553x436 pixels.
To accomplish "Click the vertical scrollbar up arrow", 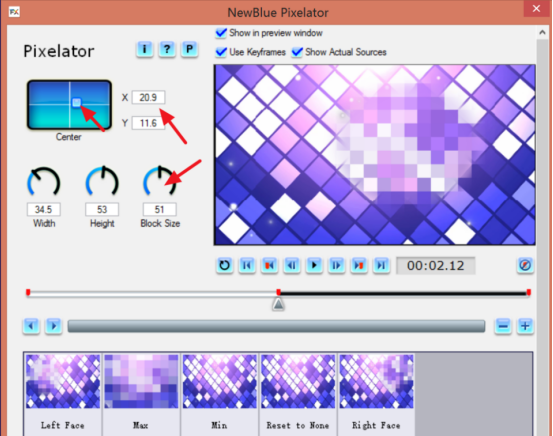I will pyautogui.click(x=542, y=32).
